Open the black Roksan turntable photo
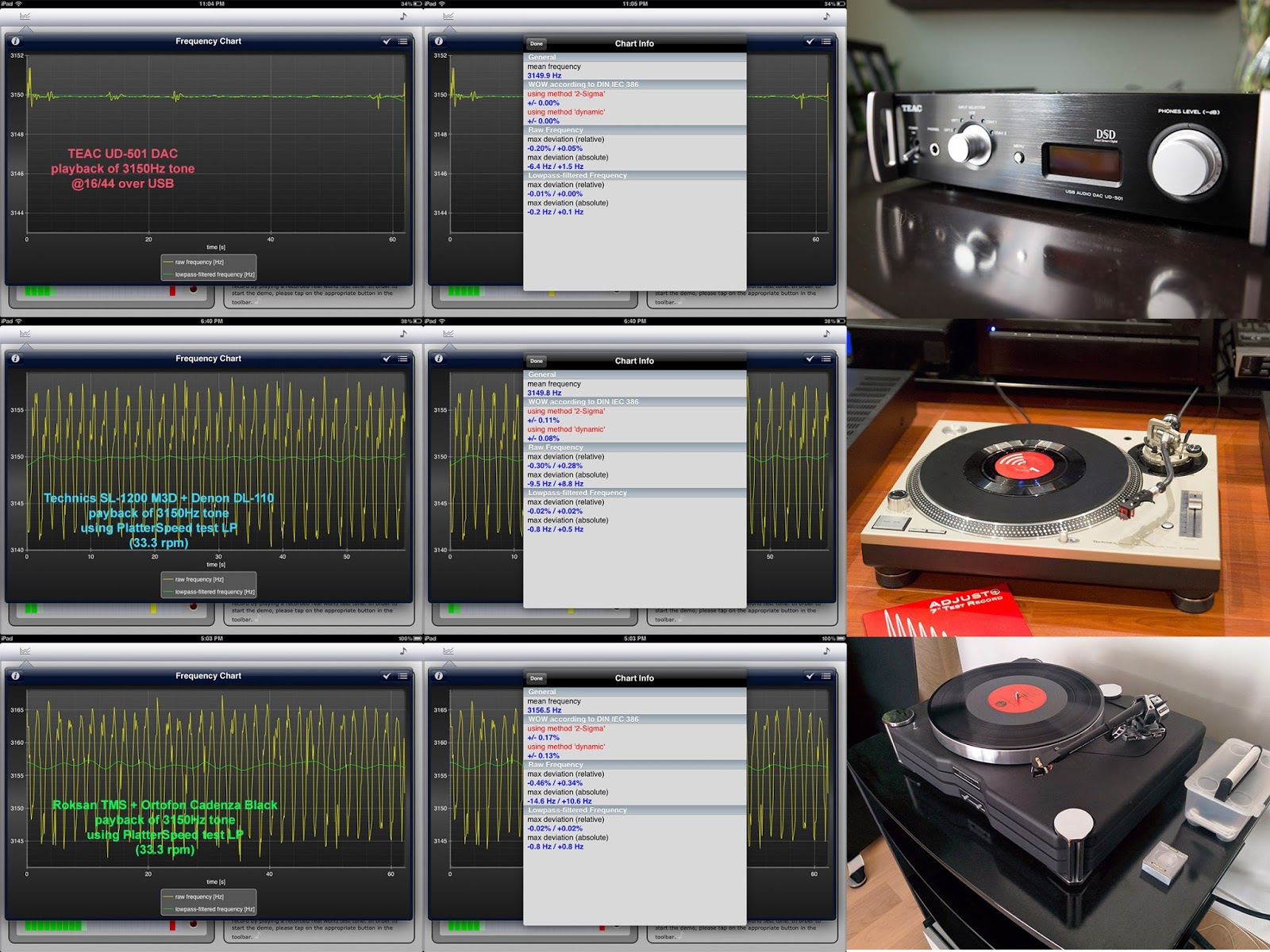This screenshot has width=1270, height=952. (1058, 793)
